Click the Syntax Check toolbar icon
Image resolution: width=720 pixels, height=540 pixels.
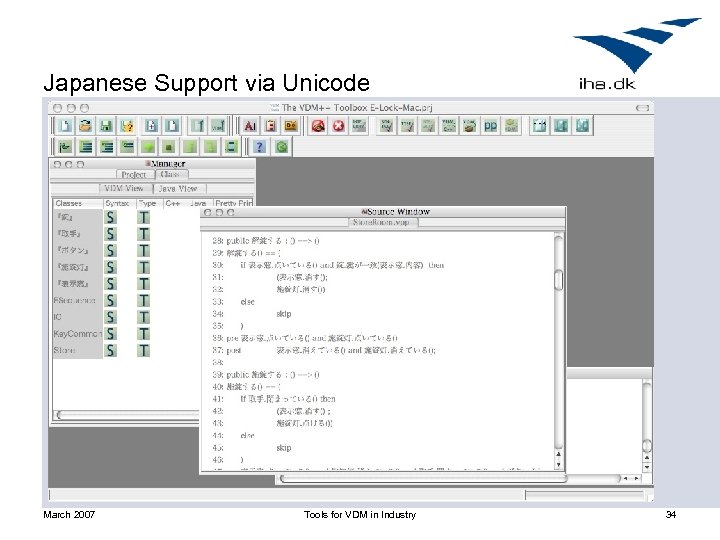(387, 126)
